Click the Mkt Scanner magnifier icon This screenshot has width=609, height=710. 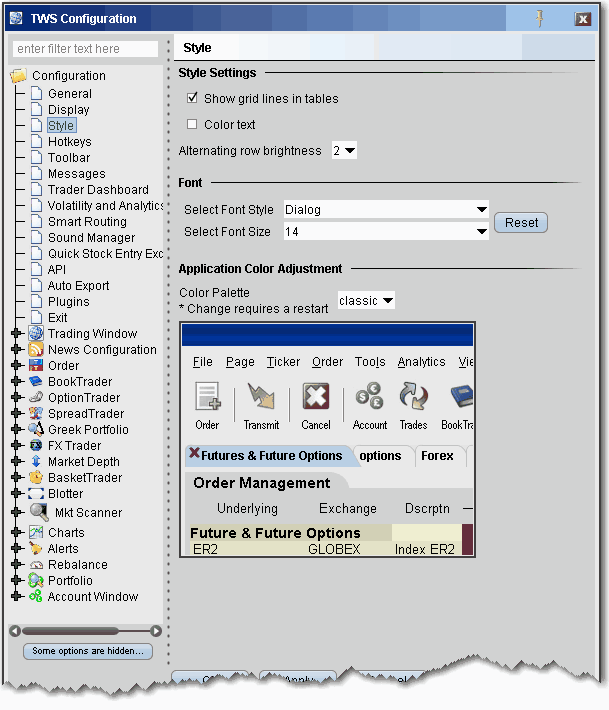tap(39, 512)
